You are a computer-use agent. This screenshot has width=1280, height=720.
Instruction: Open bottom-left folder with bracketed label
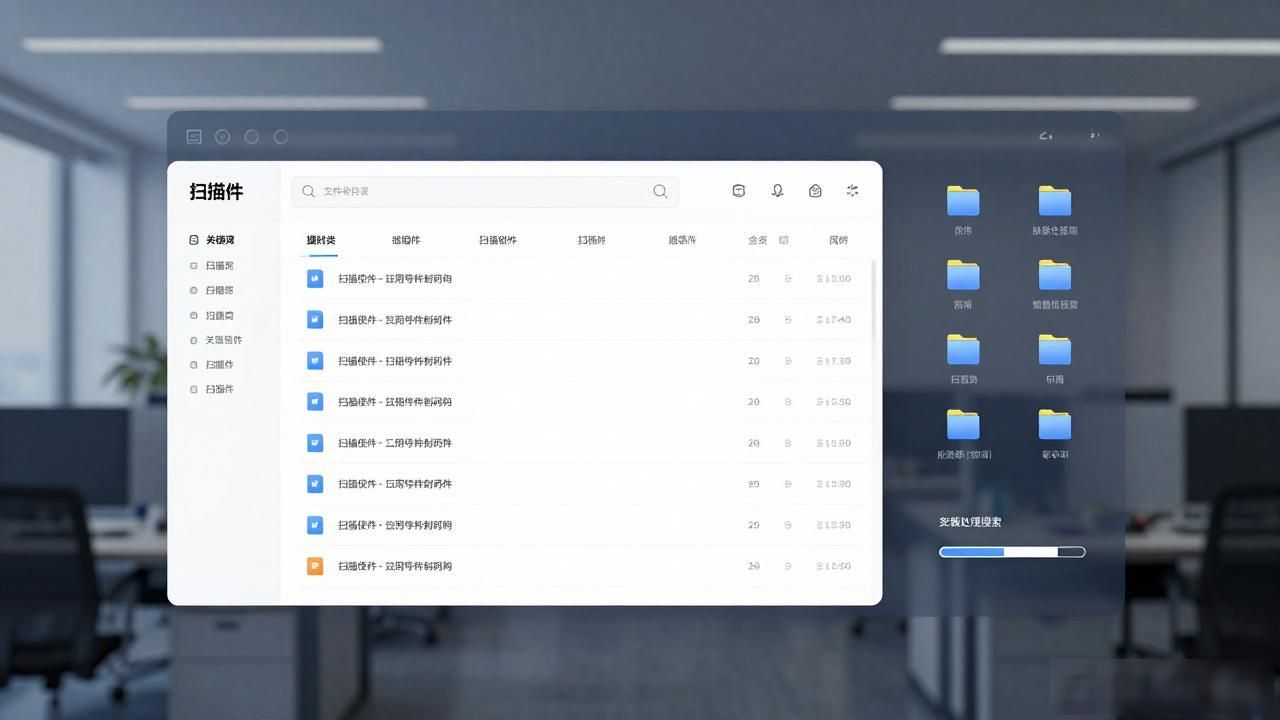click(963, 424)
